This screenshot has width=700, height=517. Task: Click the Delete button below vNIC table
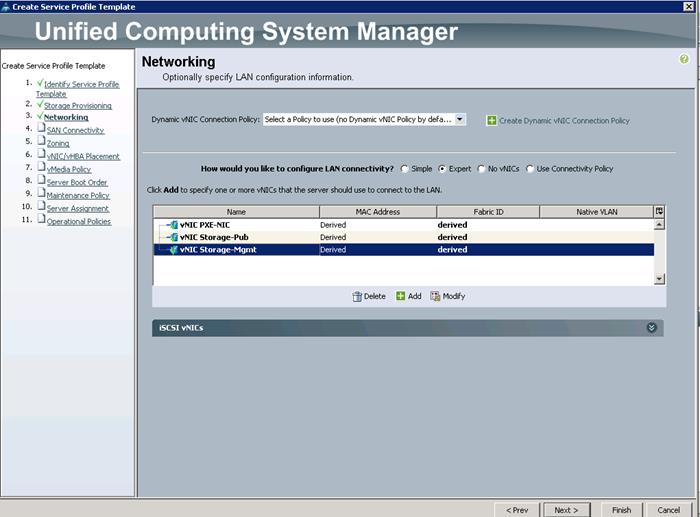pyautogui.click(x=369, y=296)
